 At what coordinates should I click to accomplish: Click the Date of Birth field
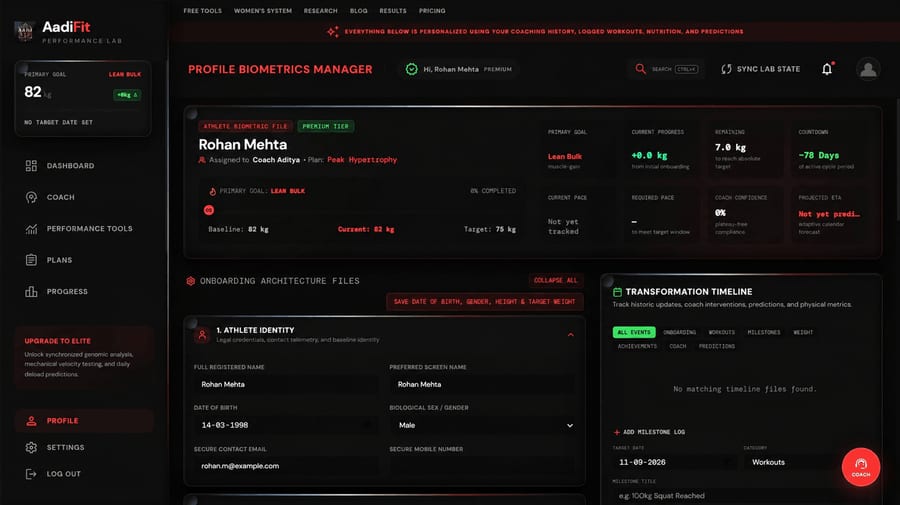(x=286, y=425)
